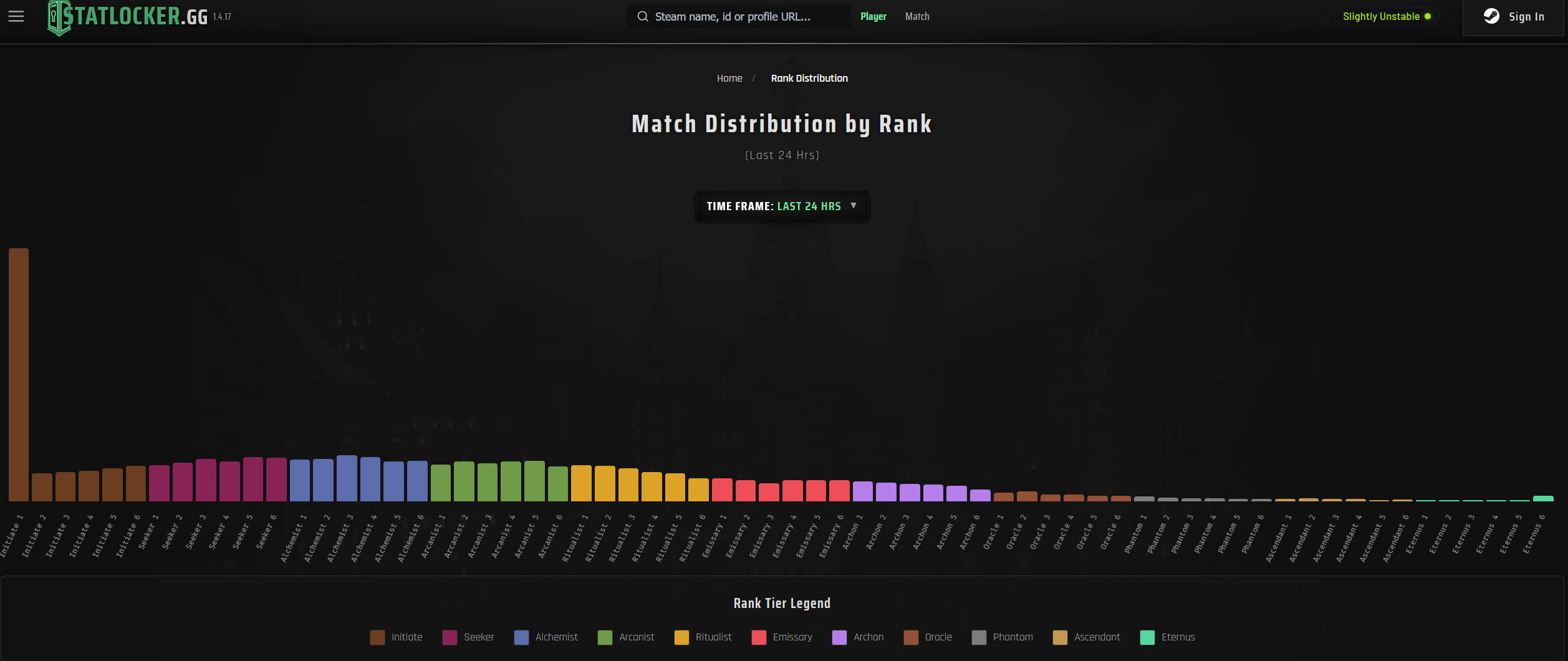Click the Ritualist legend label
1568x661 pixels.
click(x=713, y=637)
